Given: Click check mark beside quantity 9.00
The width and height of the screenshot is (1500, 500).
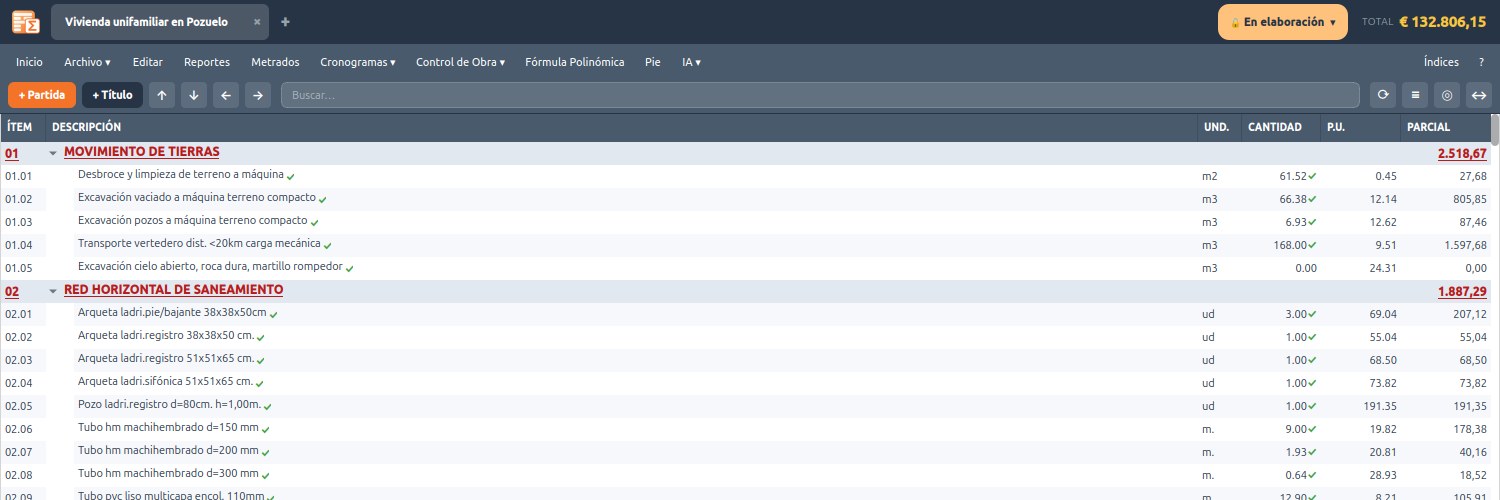Looking at the screenshot, I should [1312, 429].
